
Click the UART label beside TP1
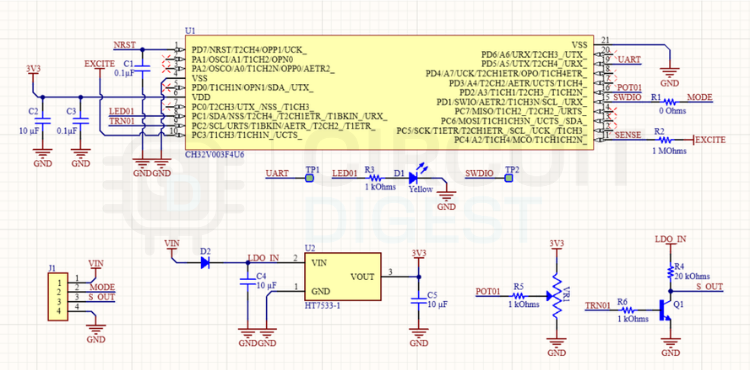(x=277, y=174)
